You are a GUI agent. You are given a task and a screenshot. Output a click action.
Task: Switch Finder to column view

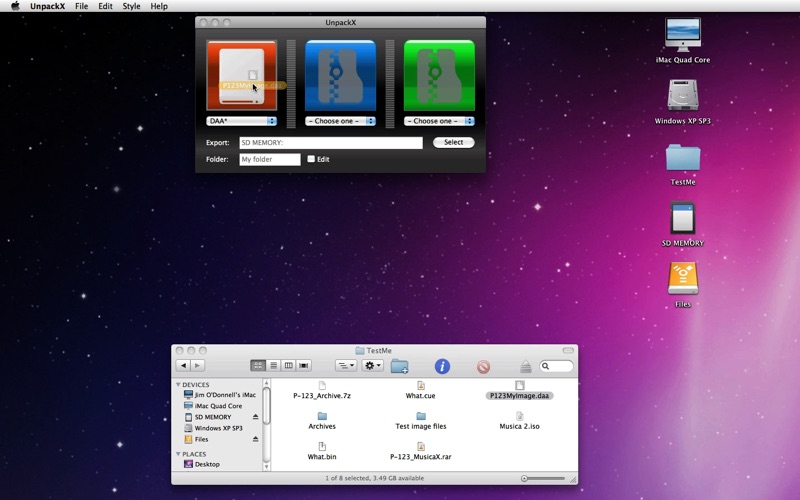coord(289,365)
